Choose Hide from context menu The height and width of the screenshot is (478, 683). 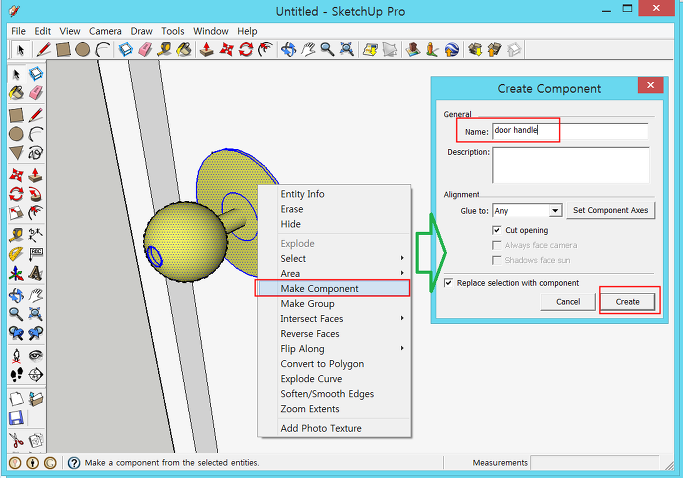(334, 224)
